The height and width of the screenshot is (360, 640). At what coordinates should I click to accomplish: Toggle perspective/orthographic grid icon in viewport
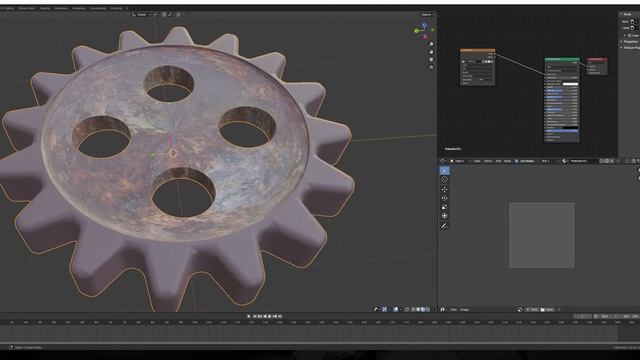coord(431,67)
